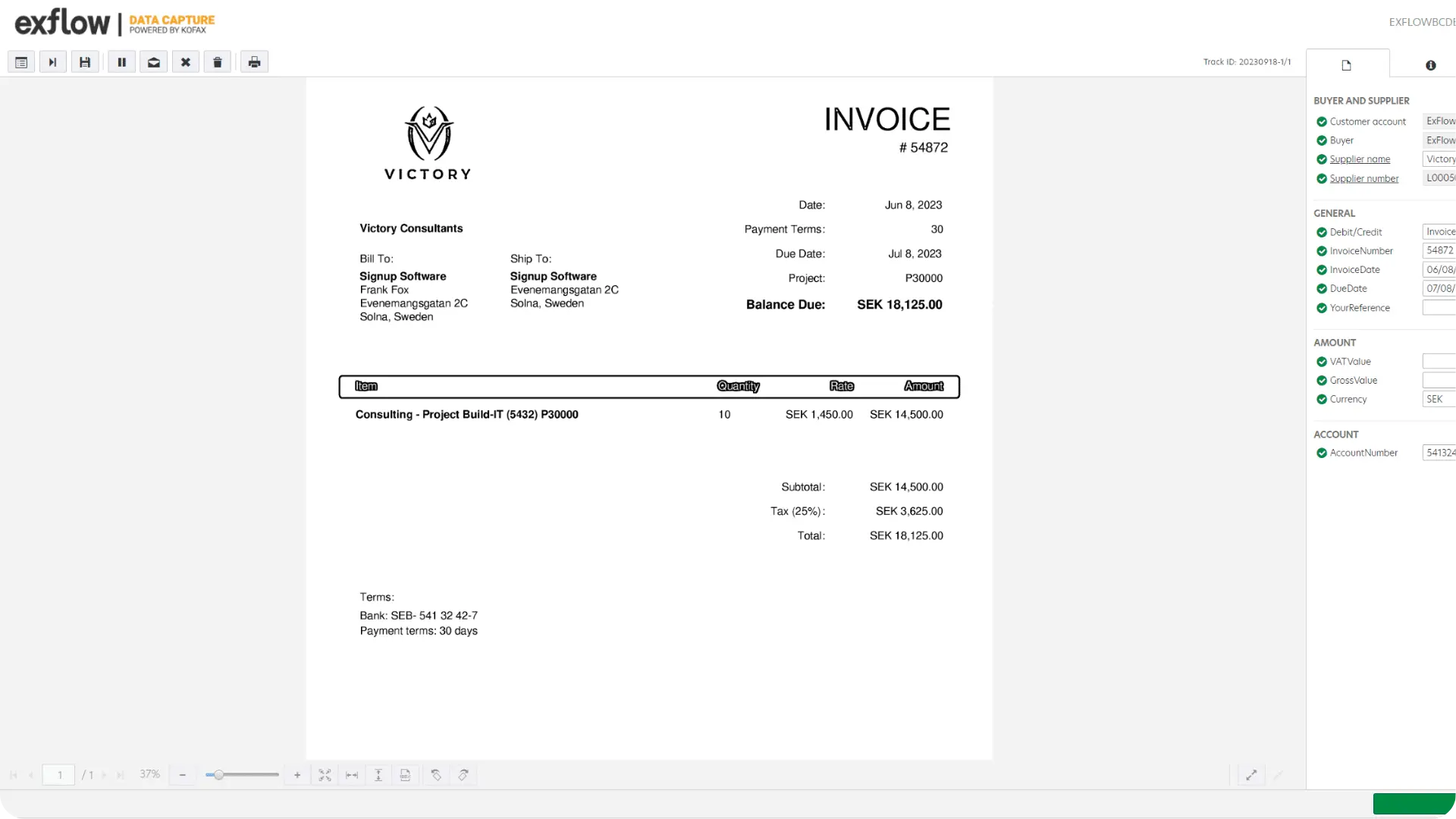Screen dimensions: 1456x819
Task: Open the Debit/Credit dropdown field
Action: coord(1439,232)
